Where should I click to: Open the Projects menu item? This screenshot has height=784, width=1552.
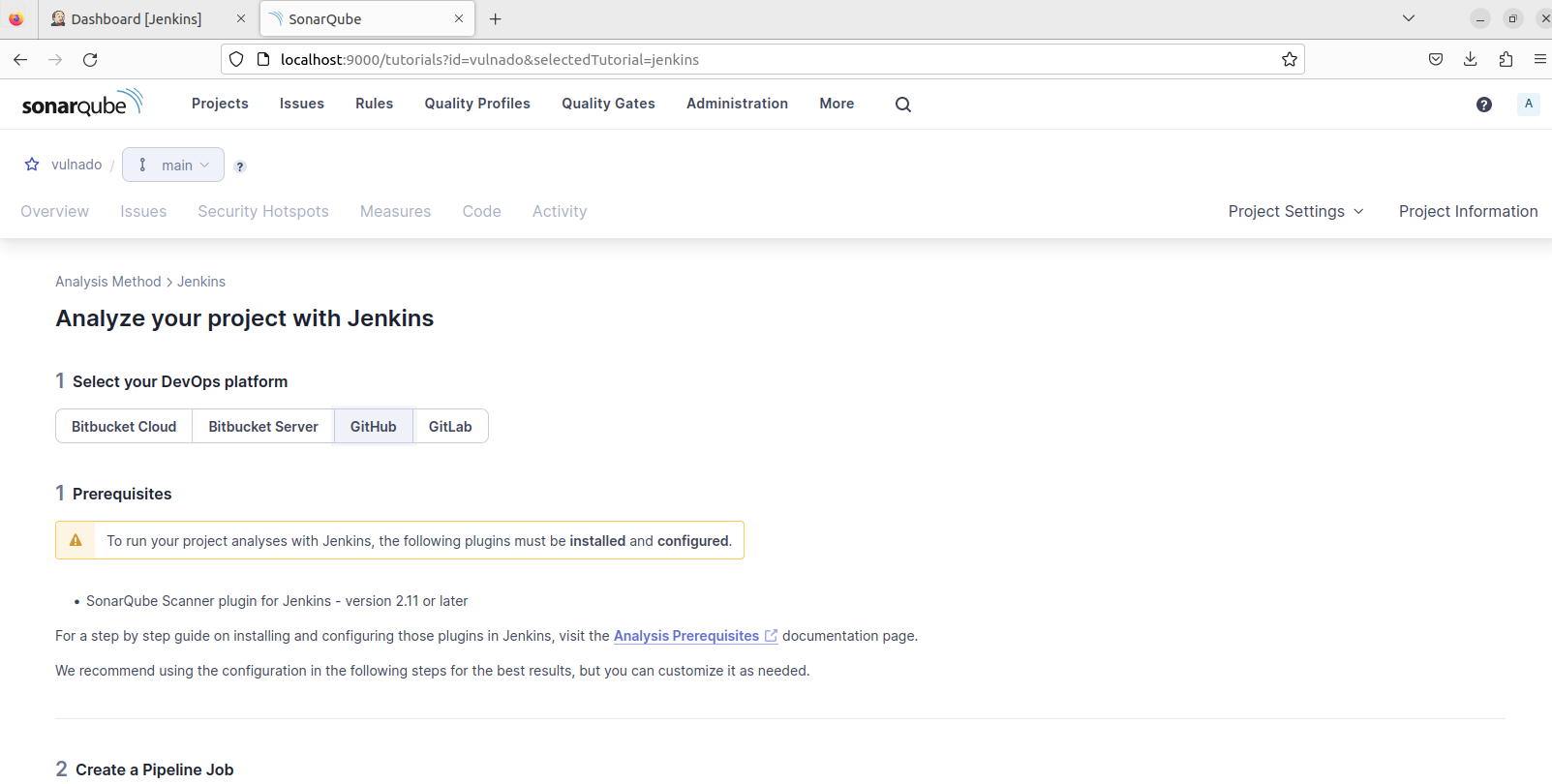[220, 104]
